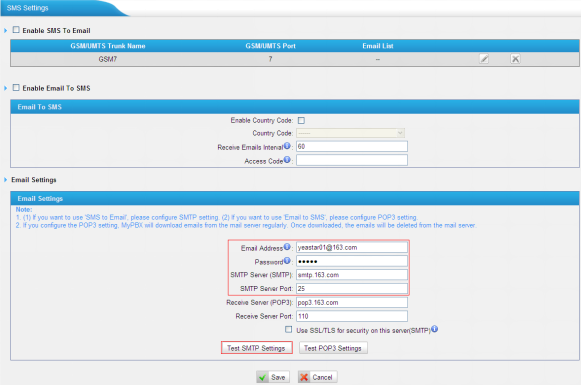Delete the GSM7 trunk entry
This screenshot has height=385, width=581.
tap(515, 59)
